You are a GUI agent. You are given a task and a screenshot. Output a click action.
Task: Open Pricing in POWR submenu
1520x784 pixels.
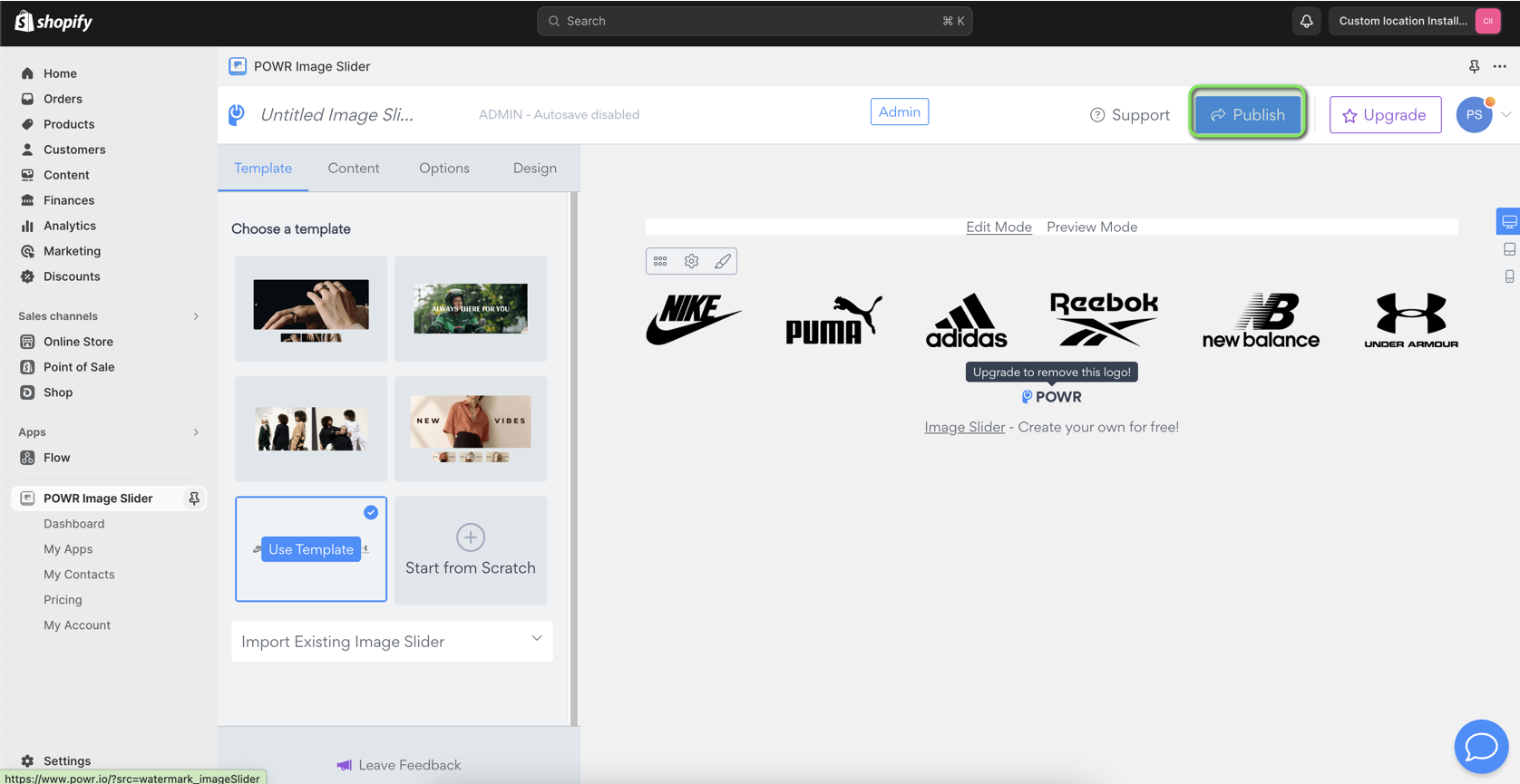point(63,600)
